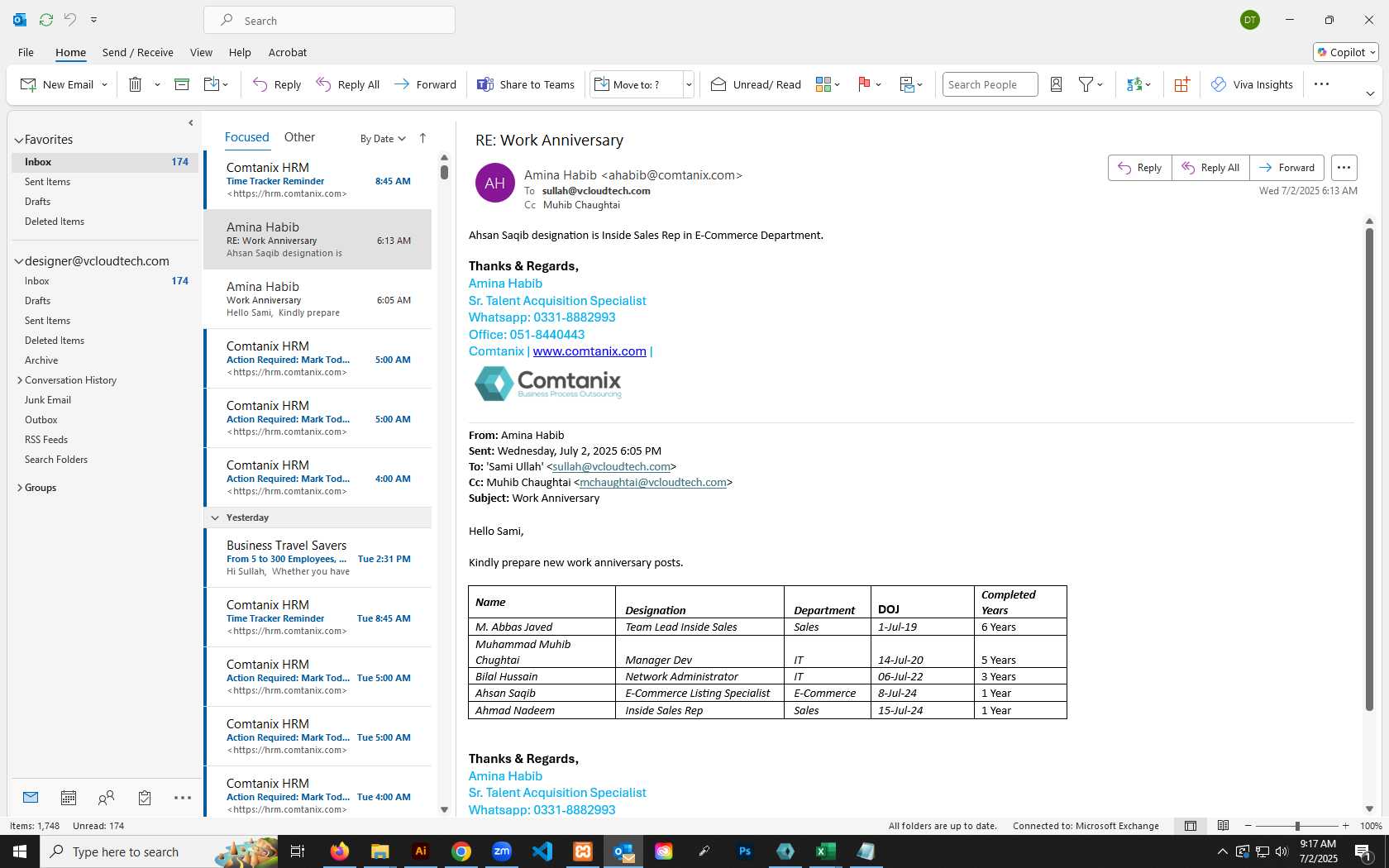Open navigation more options dots
This screenshot has width=1389, height=868.
183,798
